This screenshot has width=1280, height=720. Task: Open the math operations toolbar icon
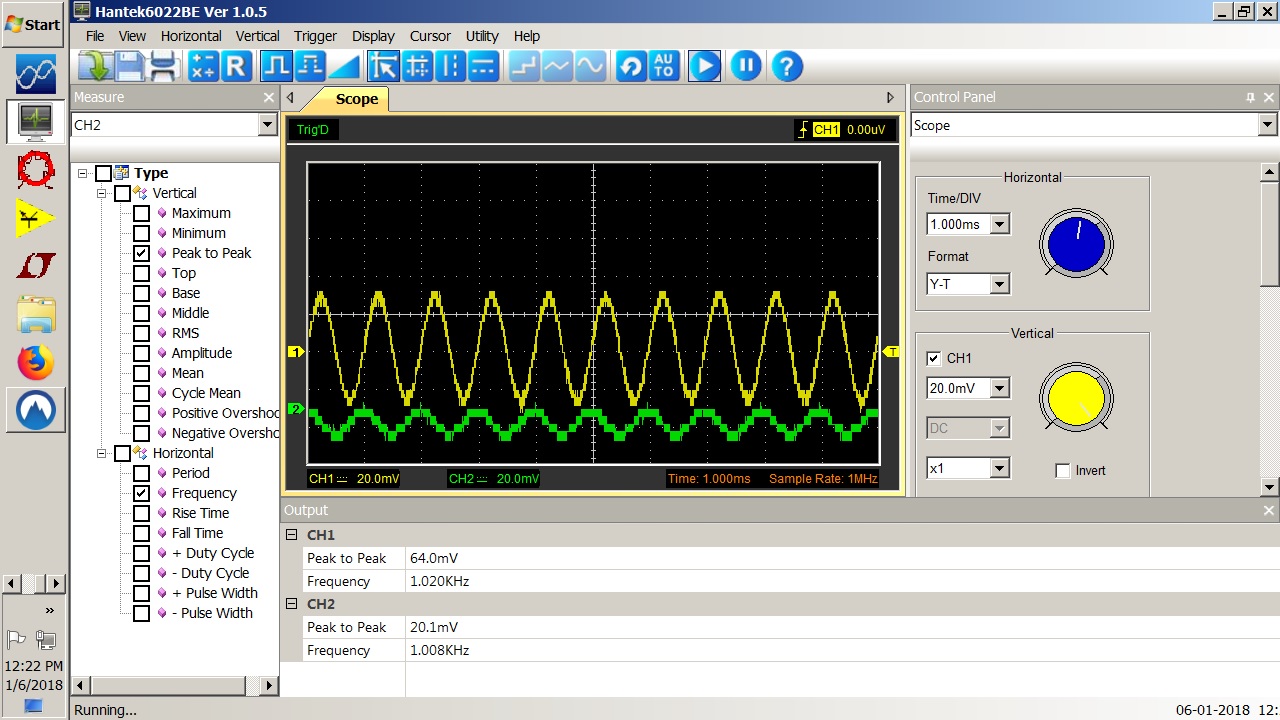203,66
